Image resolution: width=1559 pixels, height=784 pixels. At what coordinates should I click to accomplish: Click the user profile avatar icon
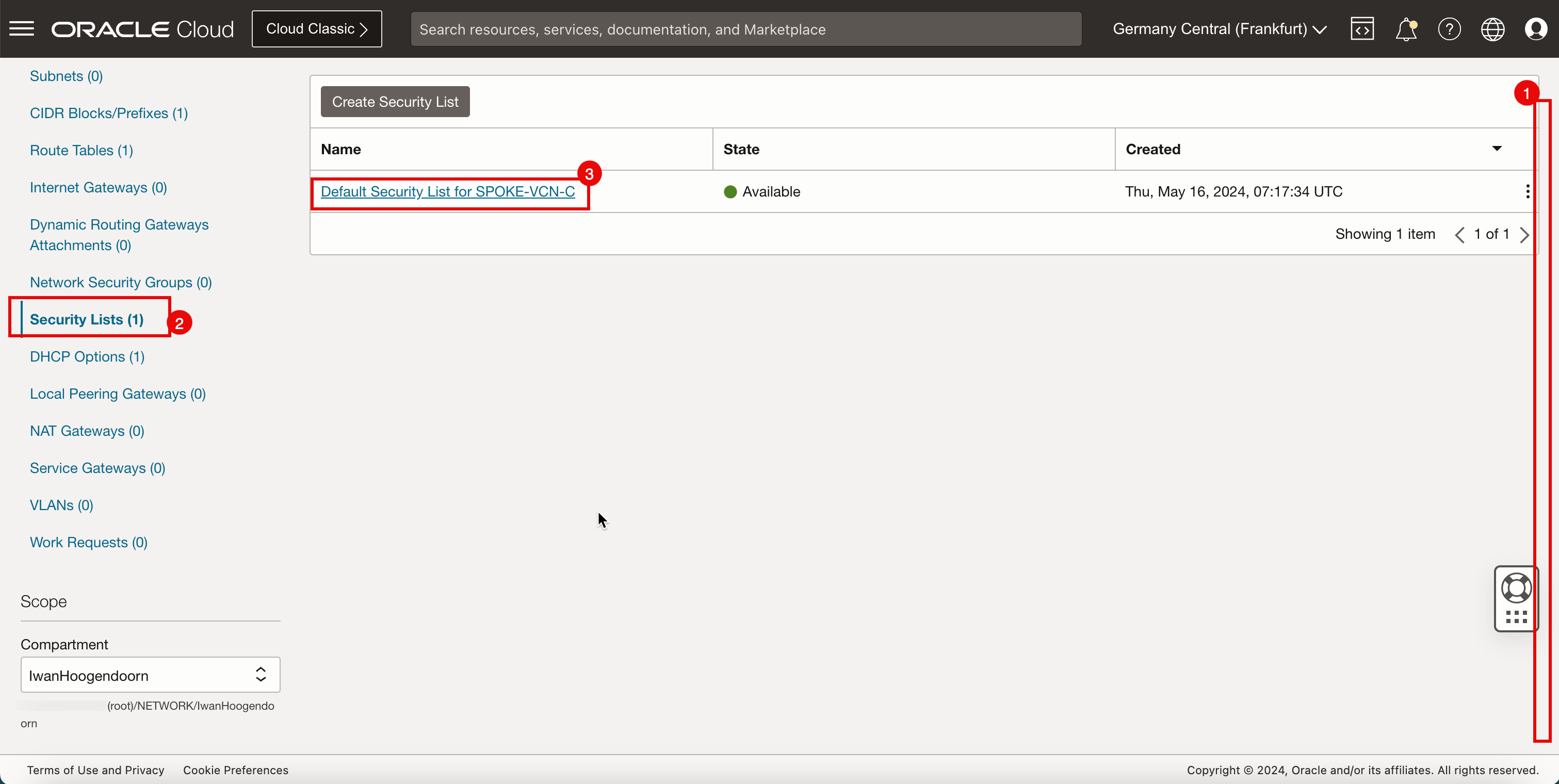[x=1537, y=29]
